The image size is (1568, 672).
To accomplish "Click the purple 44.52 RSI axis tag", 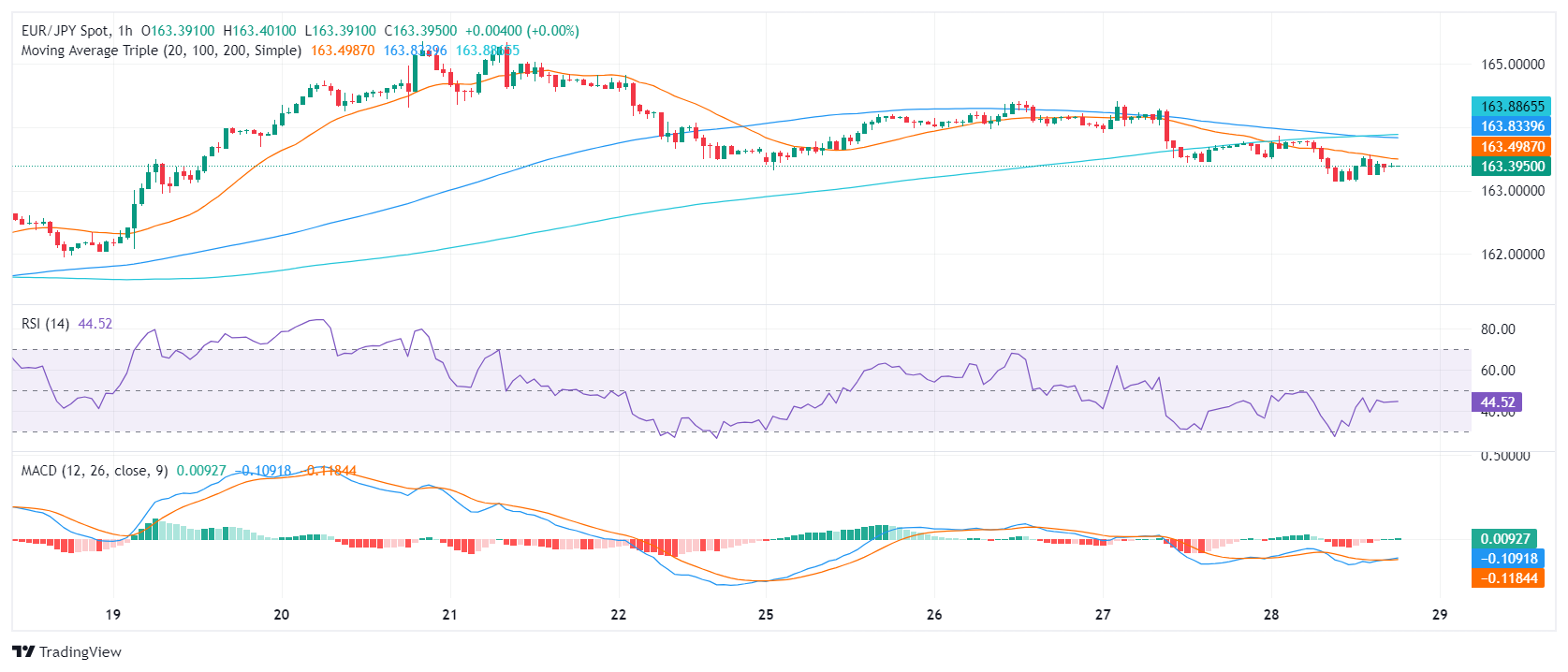I will pos(1496,402).
